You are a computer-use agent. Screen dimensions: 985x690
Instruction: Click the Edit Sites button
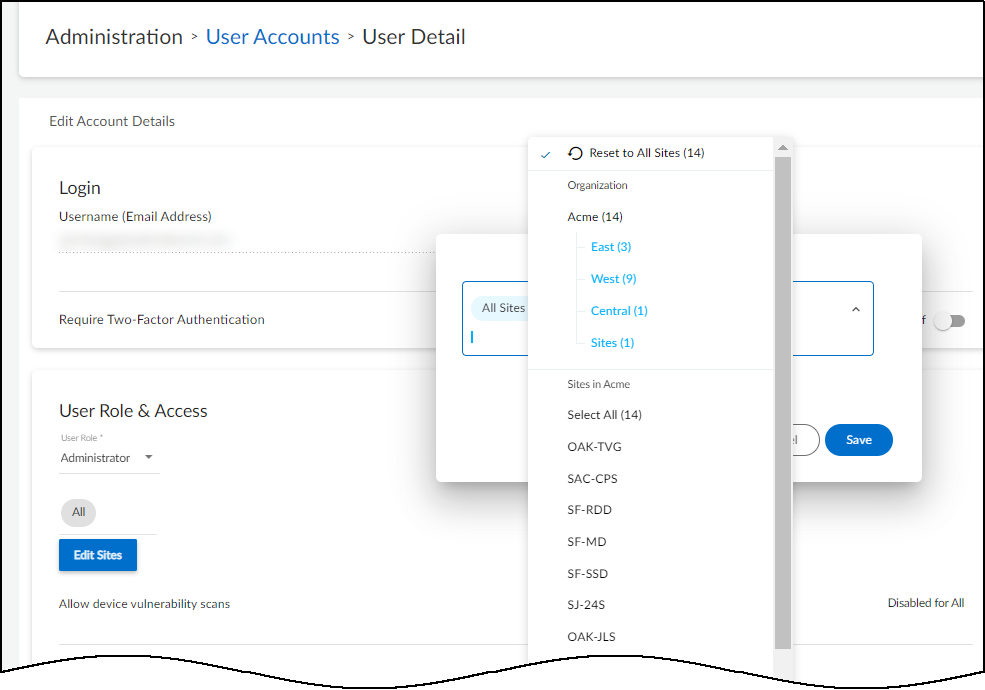[98, 555]
